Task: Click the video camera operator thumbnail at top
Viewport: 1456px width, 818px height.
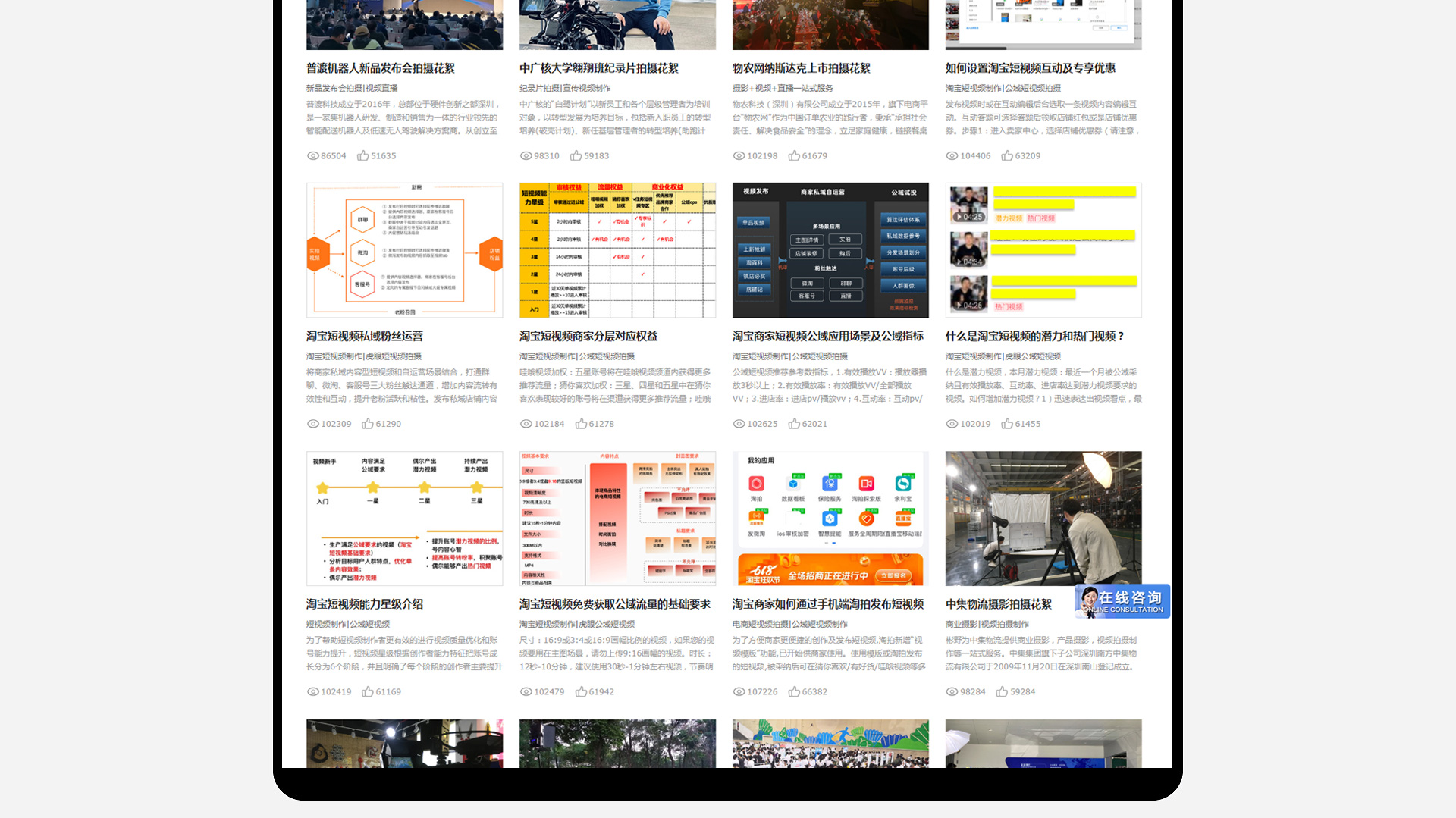Action: [617, 25]
